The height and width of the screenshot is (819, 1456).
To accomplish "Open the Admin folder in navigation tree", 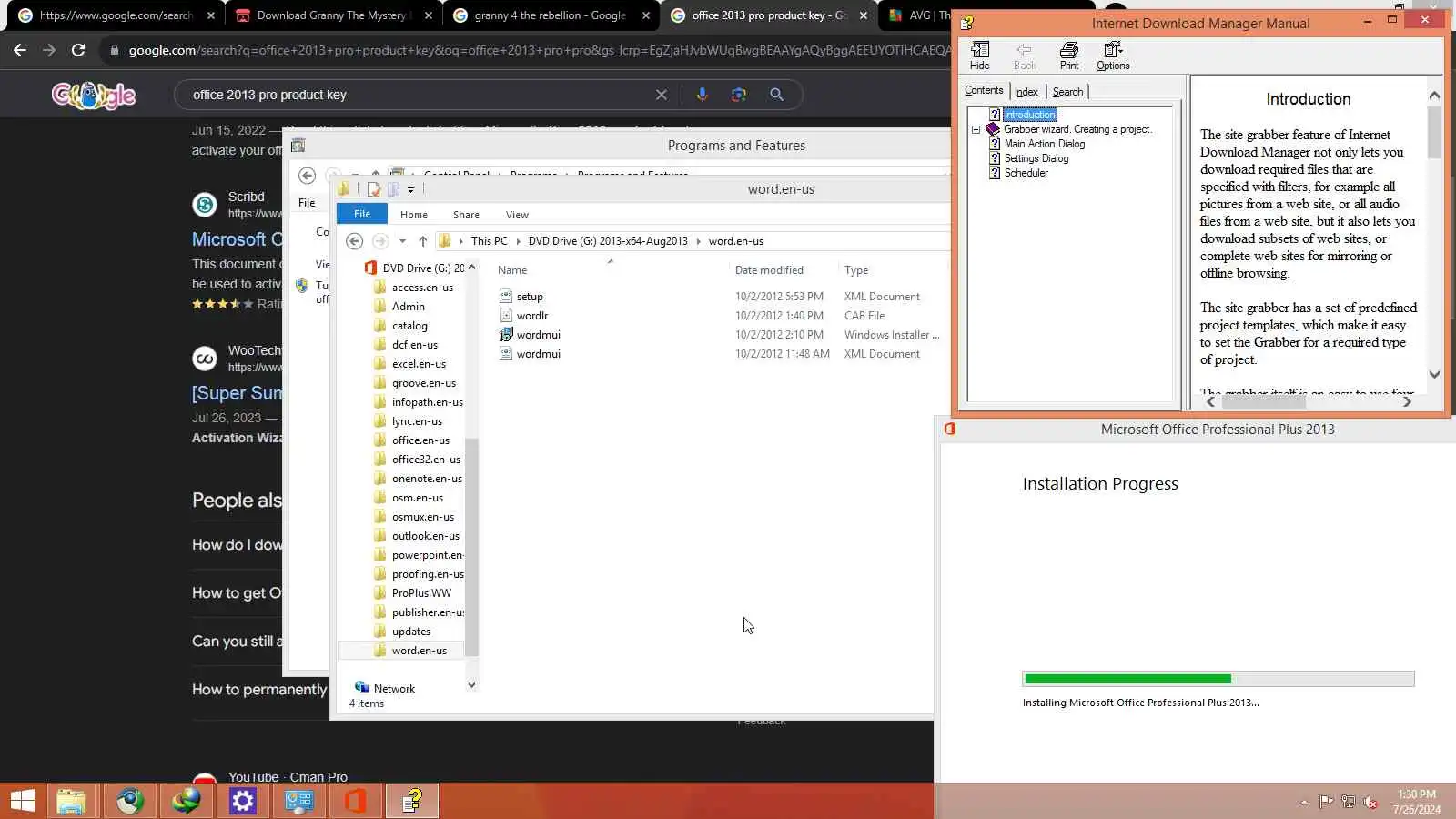I will 409,307.
